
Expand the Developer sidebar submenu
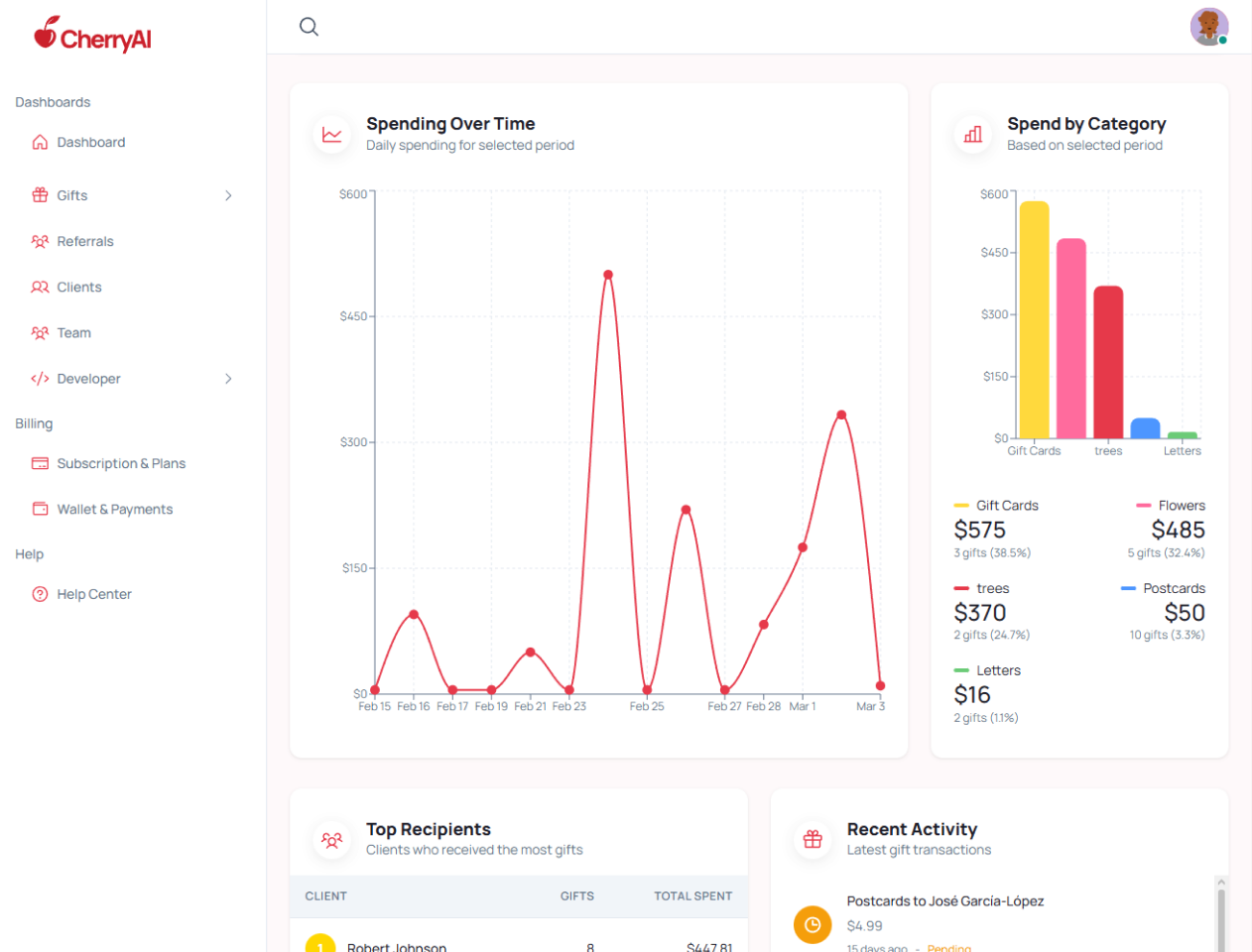pyautogui.click(x=229, y=378)
